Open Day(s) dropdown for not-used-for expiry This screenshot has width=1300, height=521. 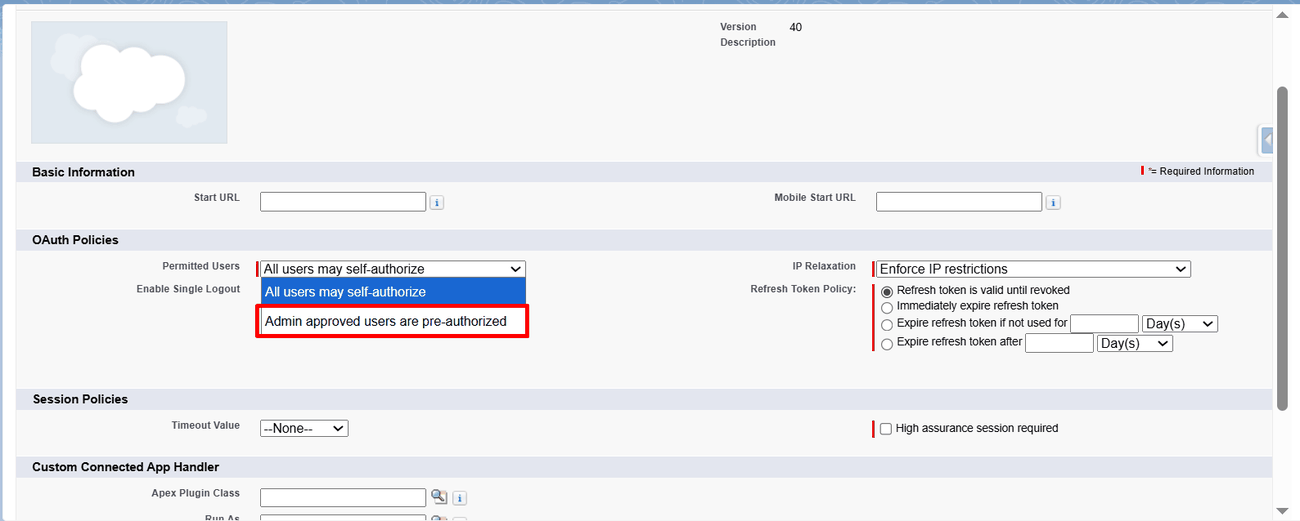tap(1180, 324)
